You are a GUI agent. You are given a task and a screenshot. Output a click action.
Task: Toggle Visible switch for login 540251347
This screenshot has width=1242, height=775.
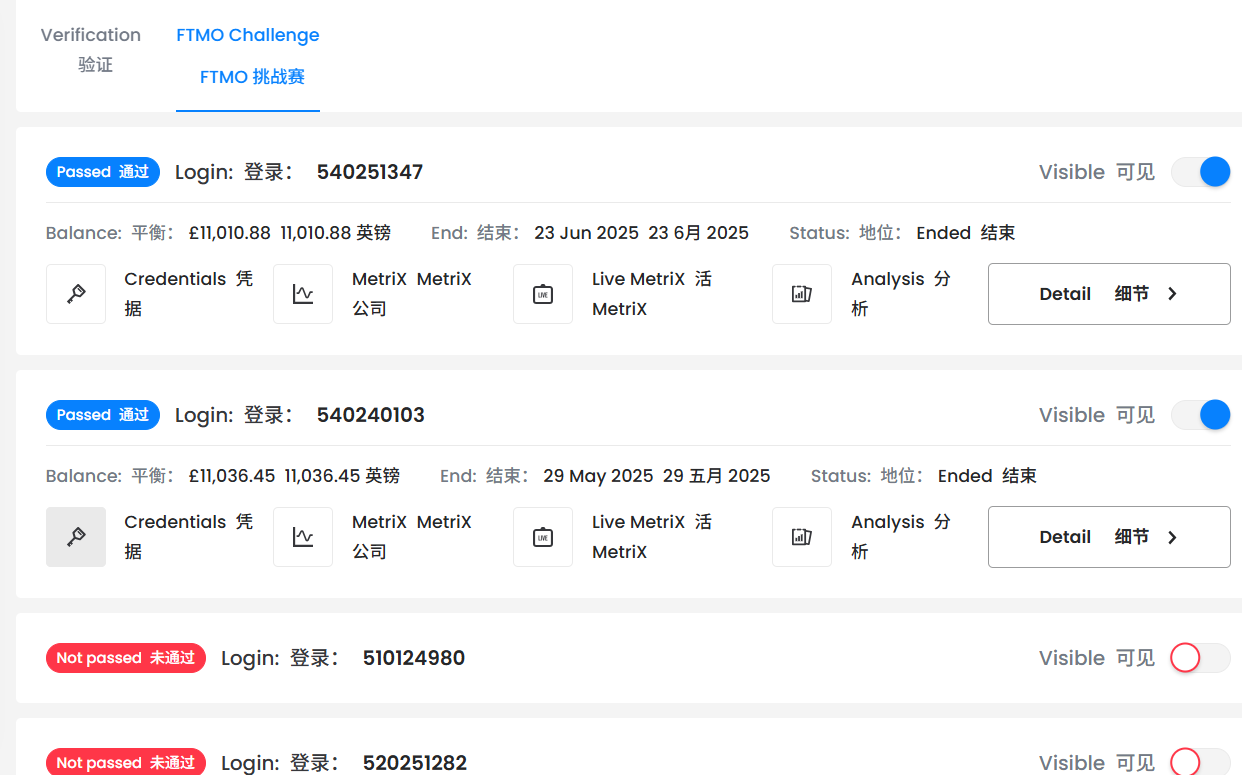pos(1200,172)
